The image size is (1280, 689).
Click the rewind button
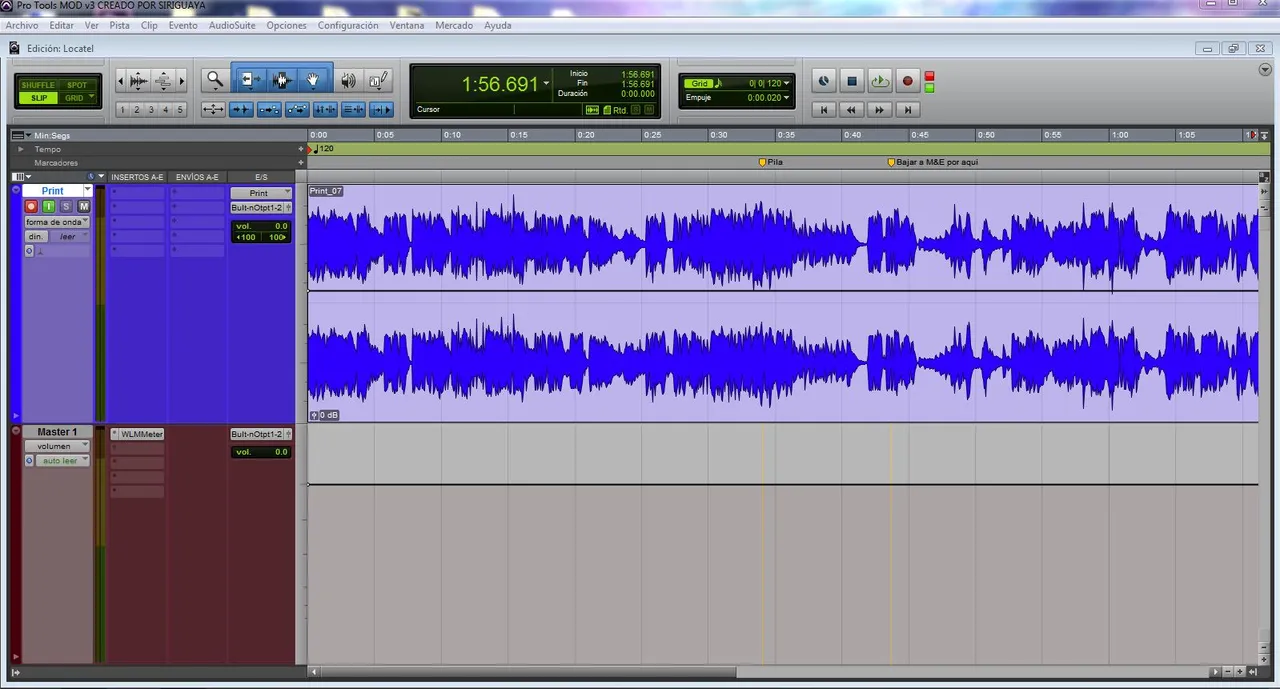(x=852, y=109)
